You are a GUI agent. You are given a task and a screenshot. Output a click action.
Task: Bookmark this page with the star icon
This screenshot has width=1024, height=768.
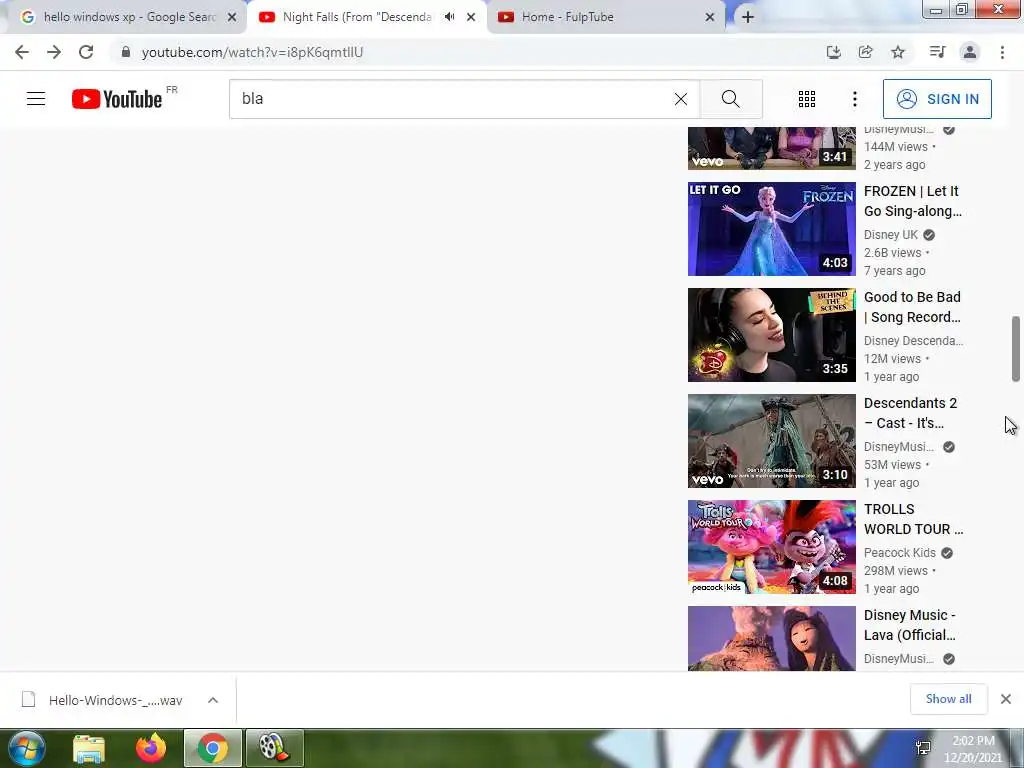[x=898, y=52]
